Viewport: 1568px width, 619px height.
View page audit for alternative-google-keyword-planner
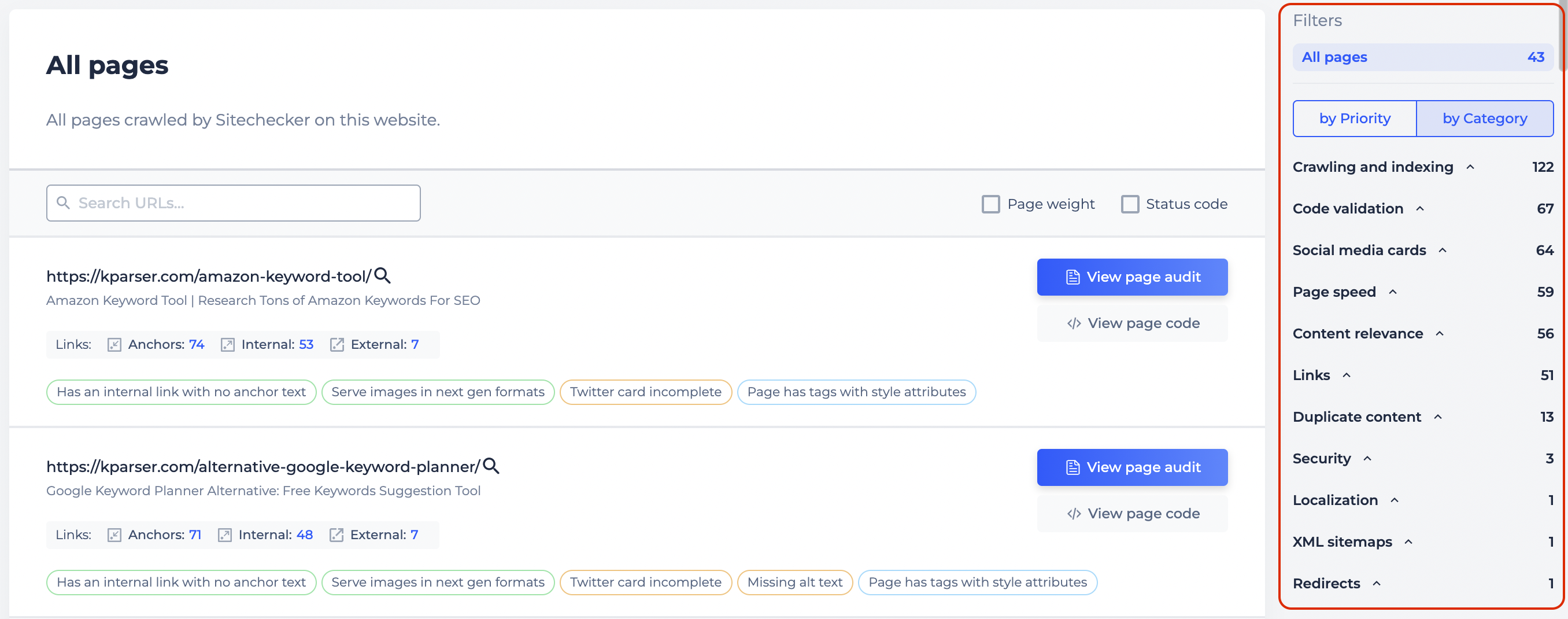1132,467
